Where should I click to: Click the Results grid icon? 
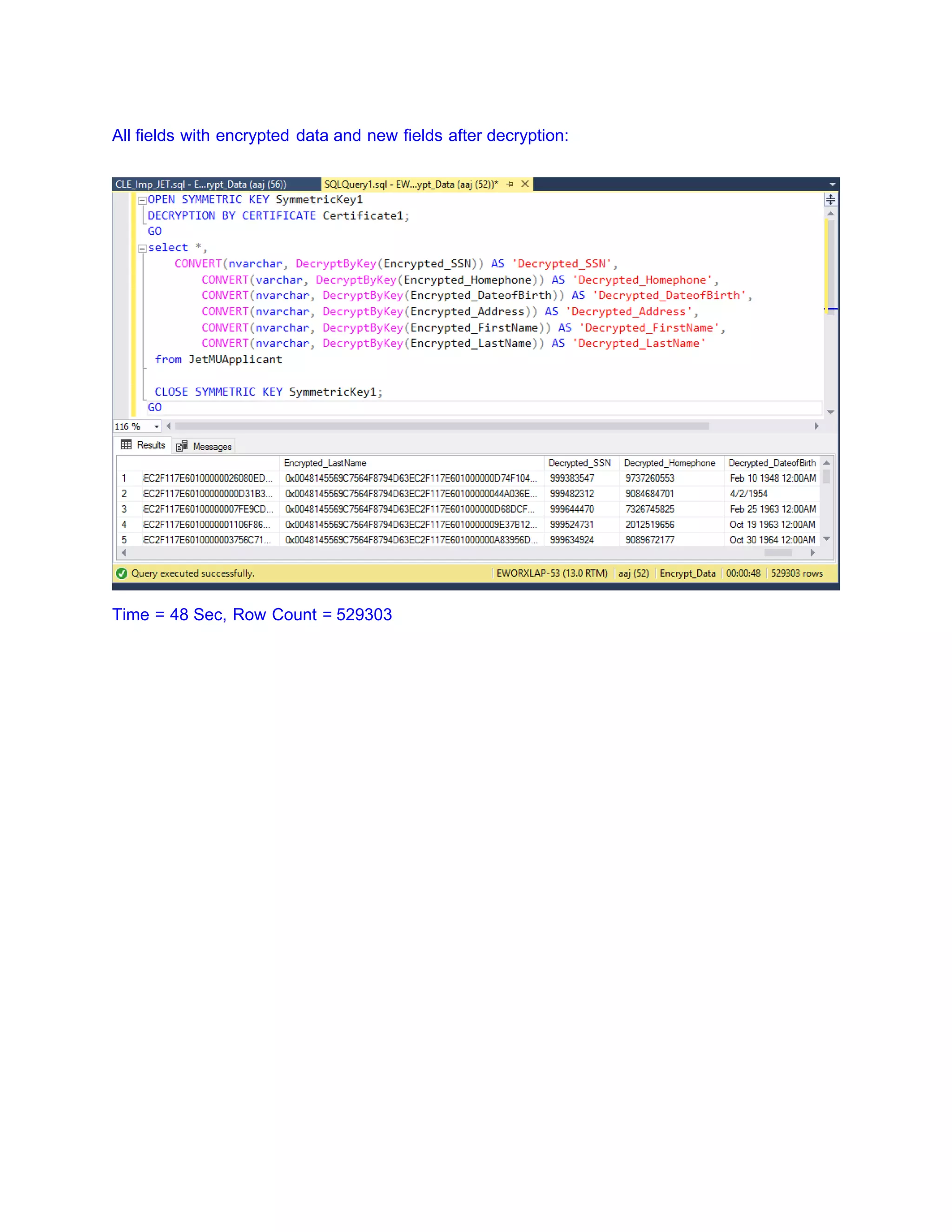126,445
